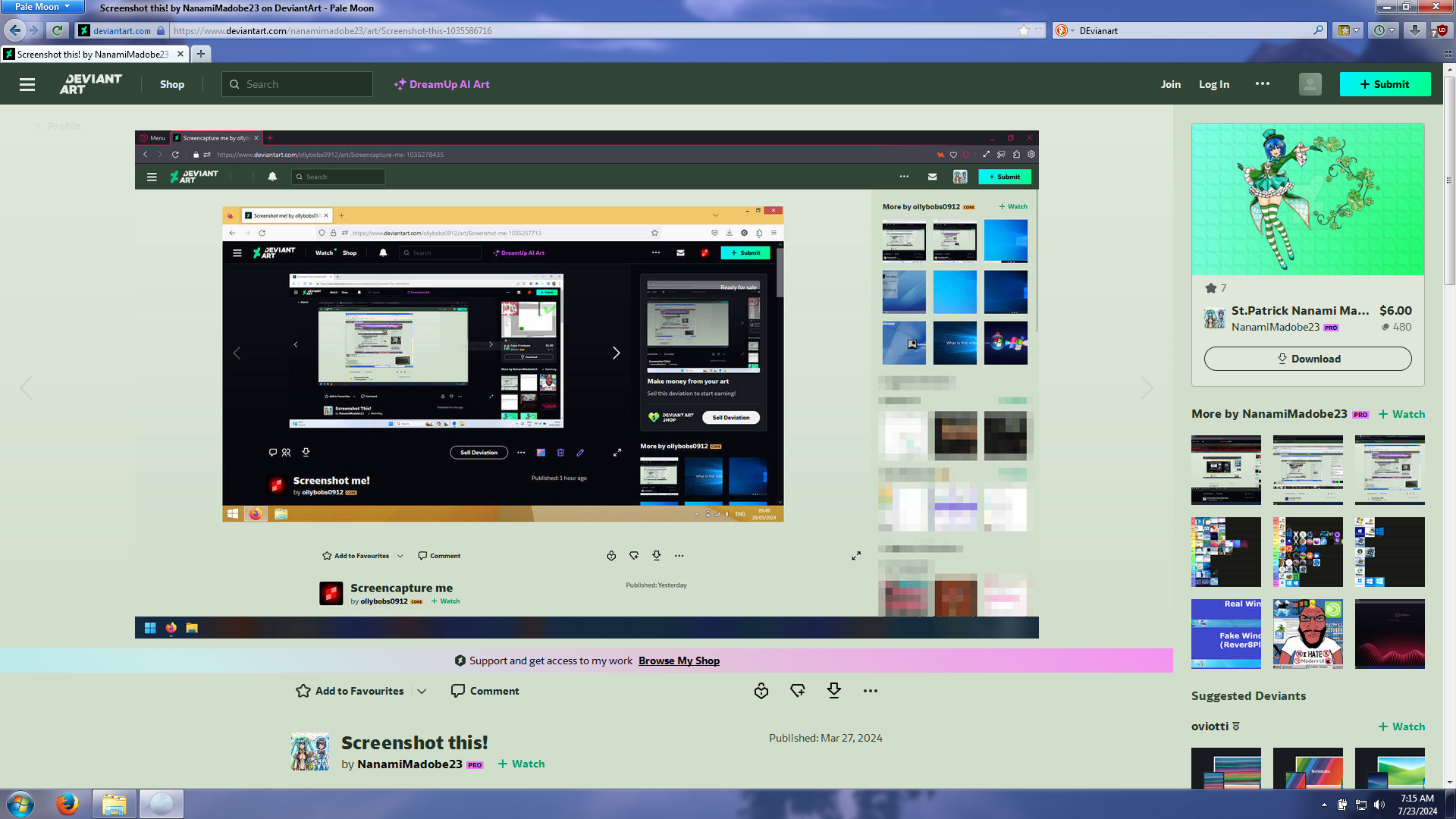Click the oviotti deviant name
1456x819 pixels.
click(x=1210, y=726)
